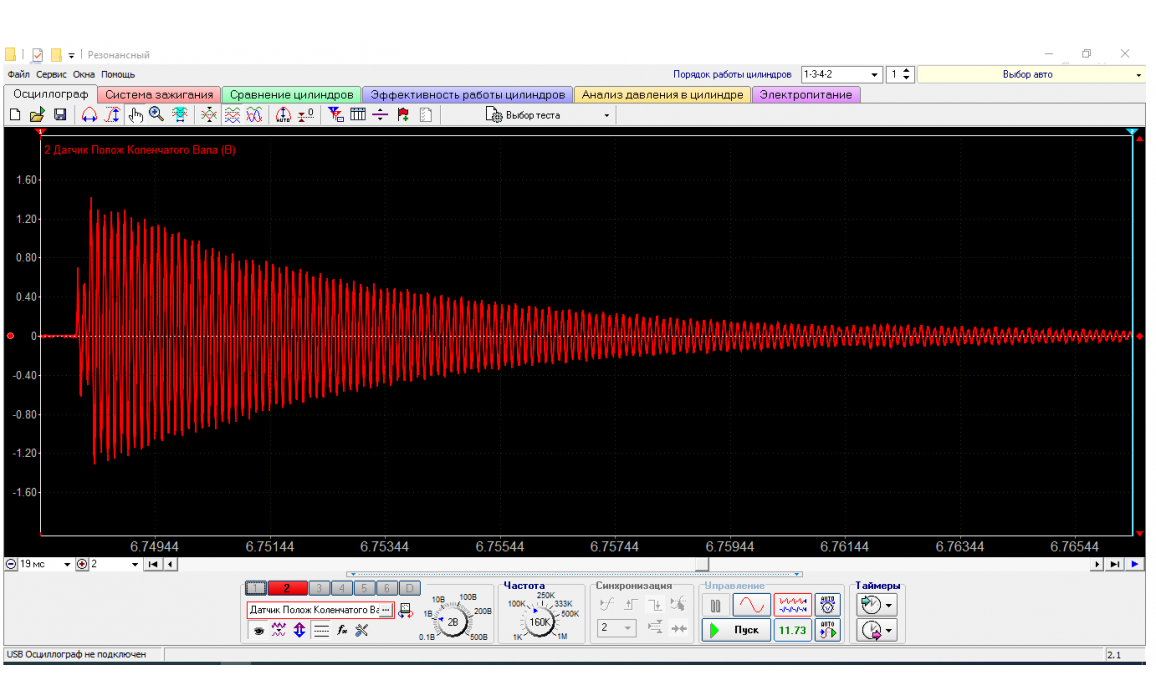
Task: Click the Частота 160K frequency knob
Action: point(540,621)
